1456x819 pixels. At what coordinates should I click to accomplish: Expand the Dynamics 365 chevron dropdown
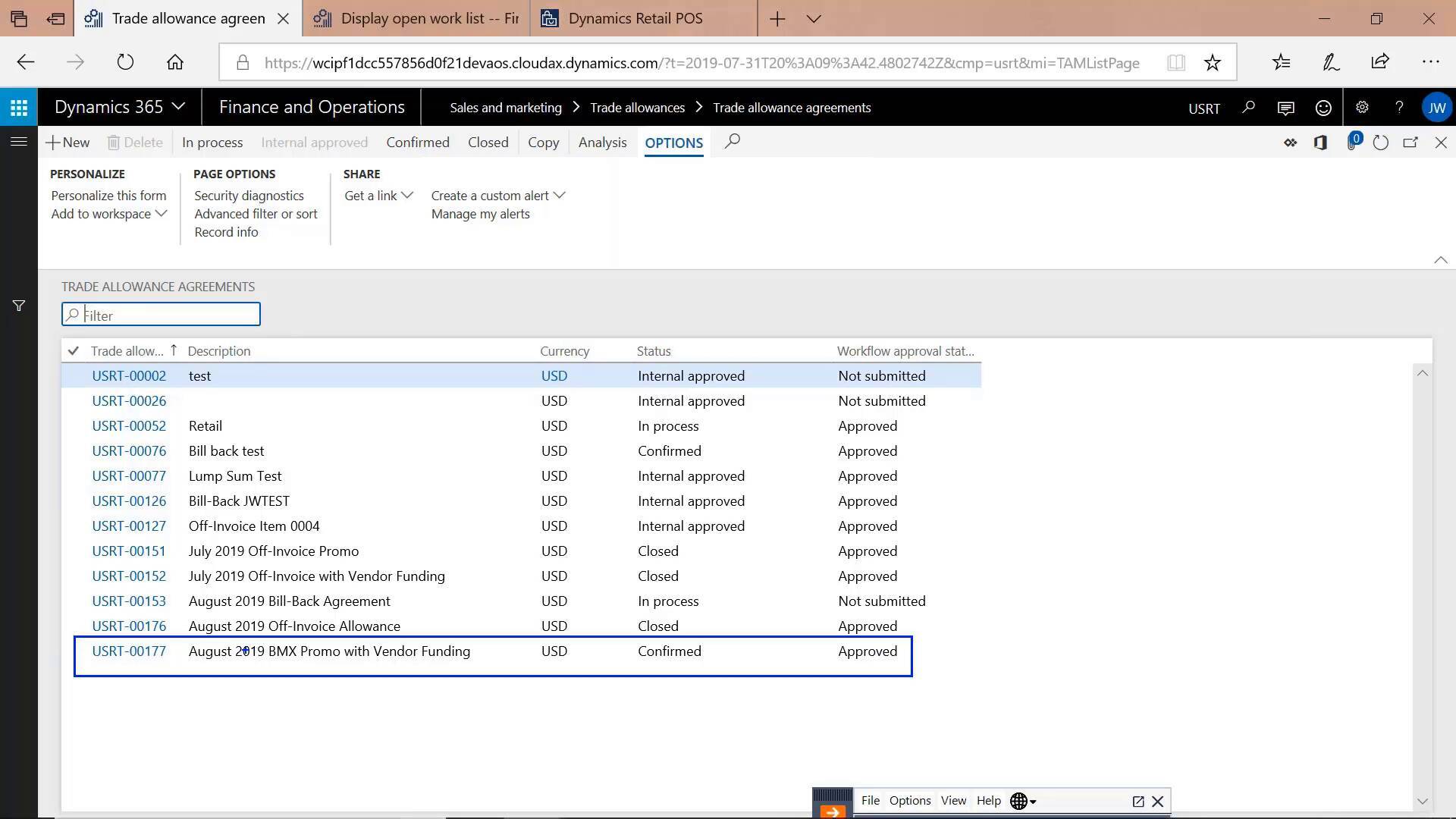179,107
